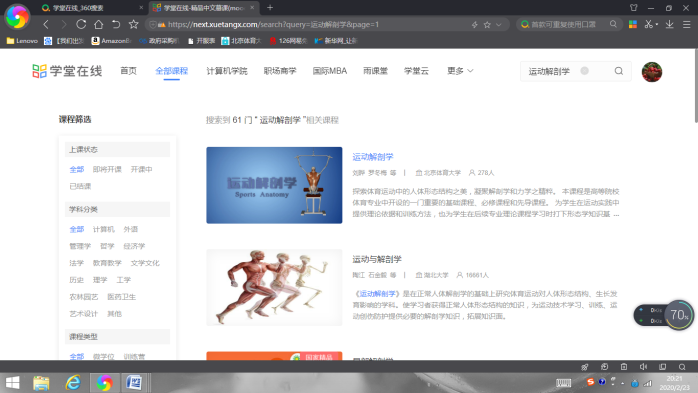The image size is (698, 393).
Task: Click the browser home icon
Action: pos(98,24)
